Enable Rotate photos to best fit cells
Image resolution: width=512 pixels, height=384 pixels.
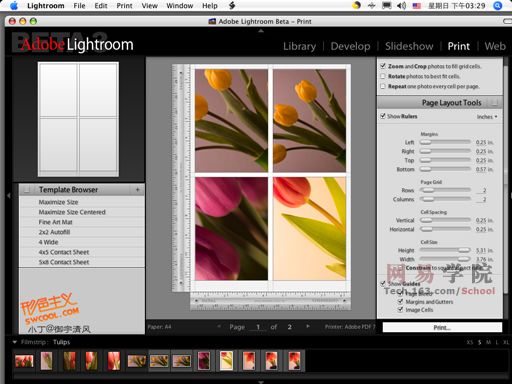(383, 76)
